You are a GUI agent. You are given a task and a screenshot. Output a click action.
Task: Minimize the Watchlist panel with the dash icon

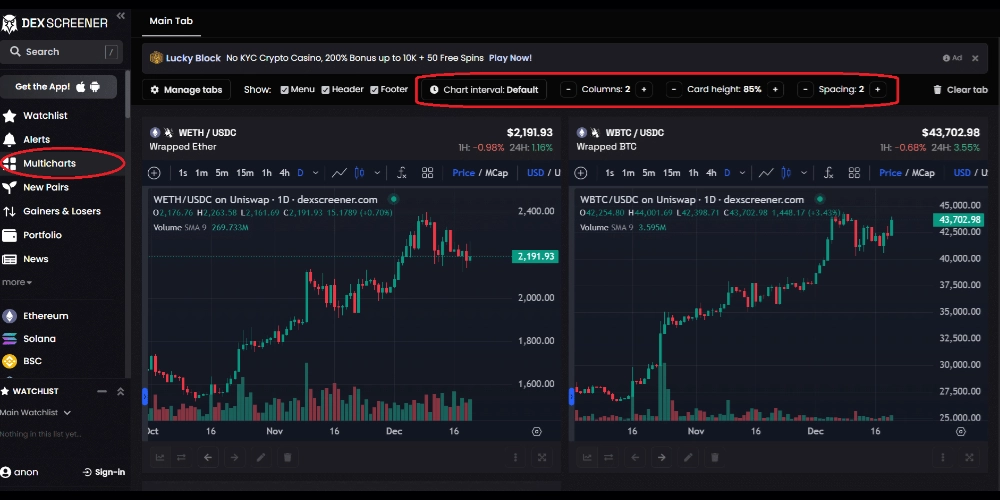101,391
